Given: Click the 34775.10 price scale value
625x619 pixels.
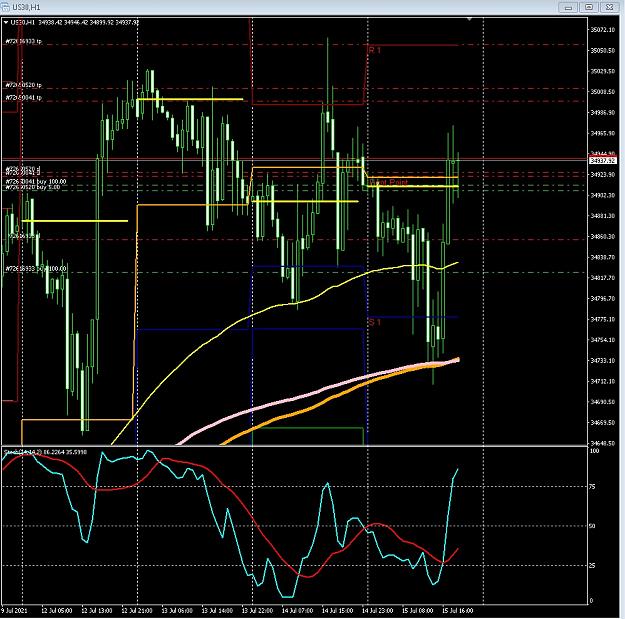Looking at the screenshot, I should pos(602,319).
